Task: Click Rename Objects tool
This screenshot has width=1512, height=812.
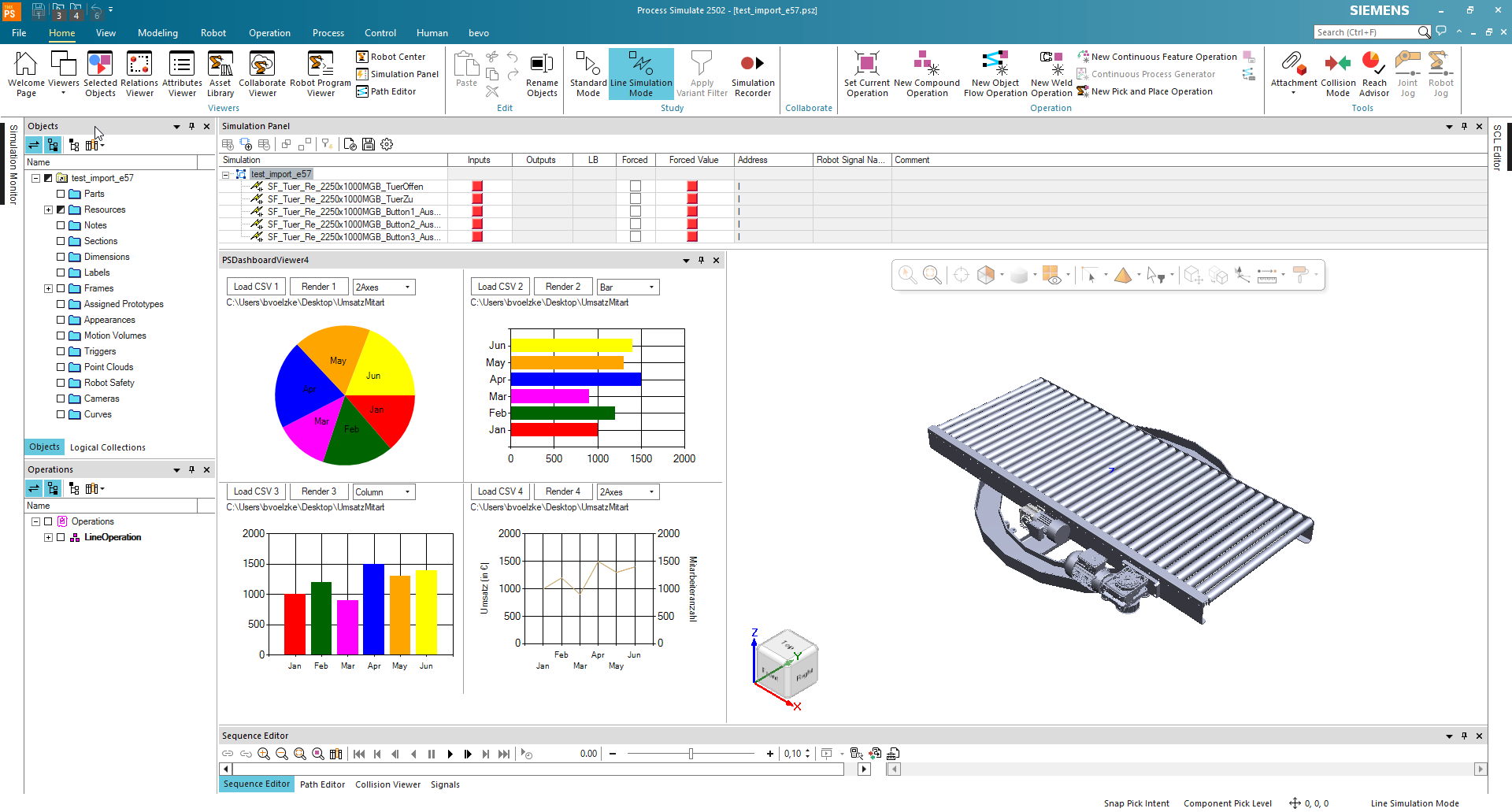Action: pos(542,74)
